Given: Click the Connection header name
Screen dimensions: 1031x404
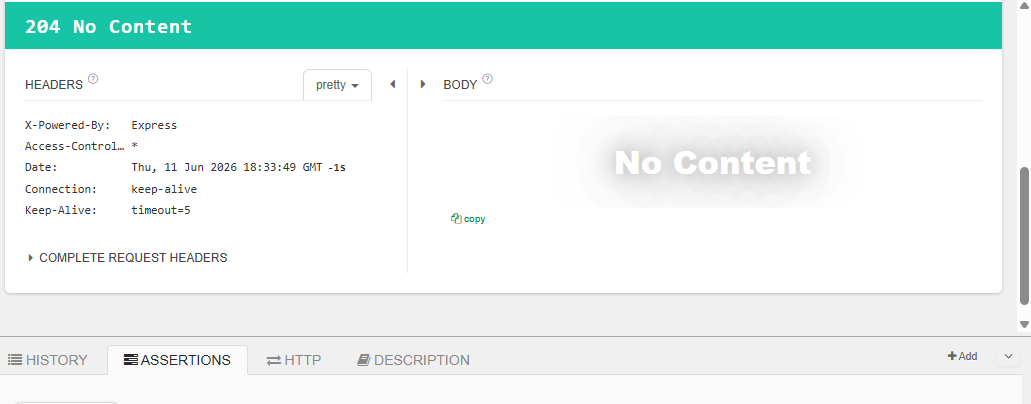Looking at the screenshot, I should (x=61, y=189).
